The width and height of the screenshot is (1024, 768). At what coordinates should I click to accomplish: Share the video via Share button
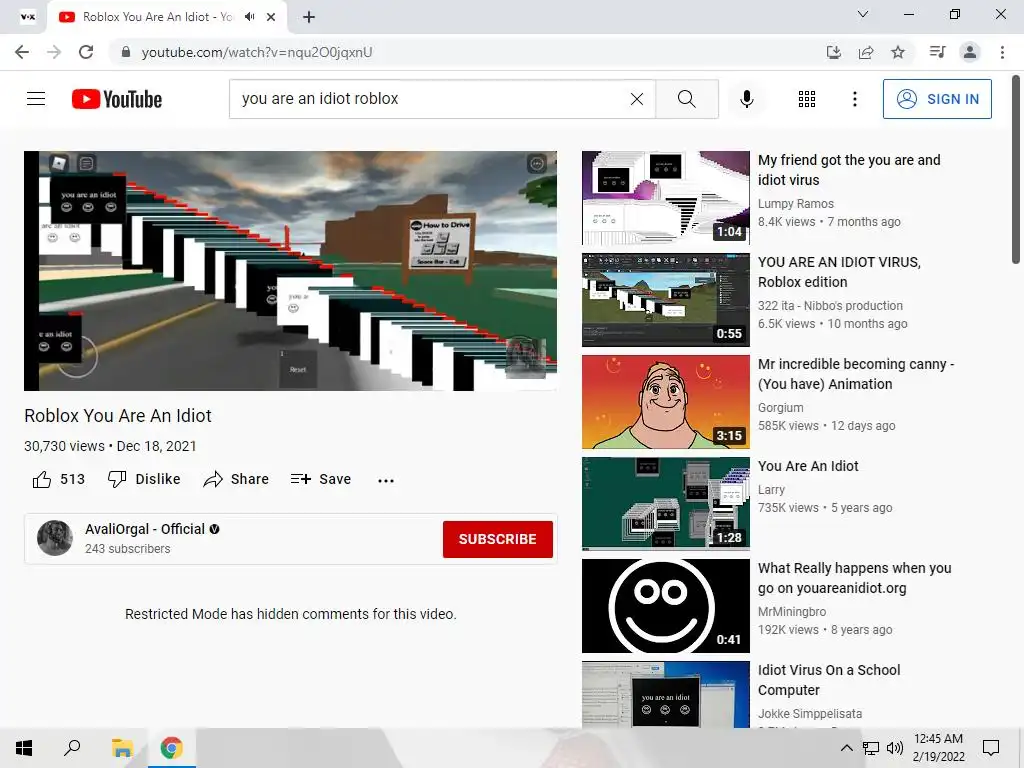point(236,479)
